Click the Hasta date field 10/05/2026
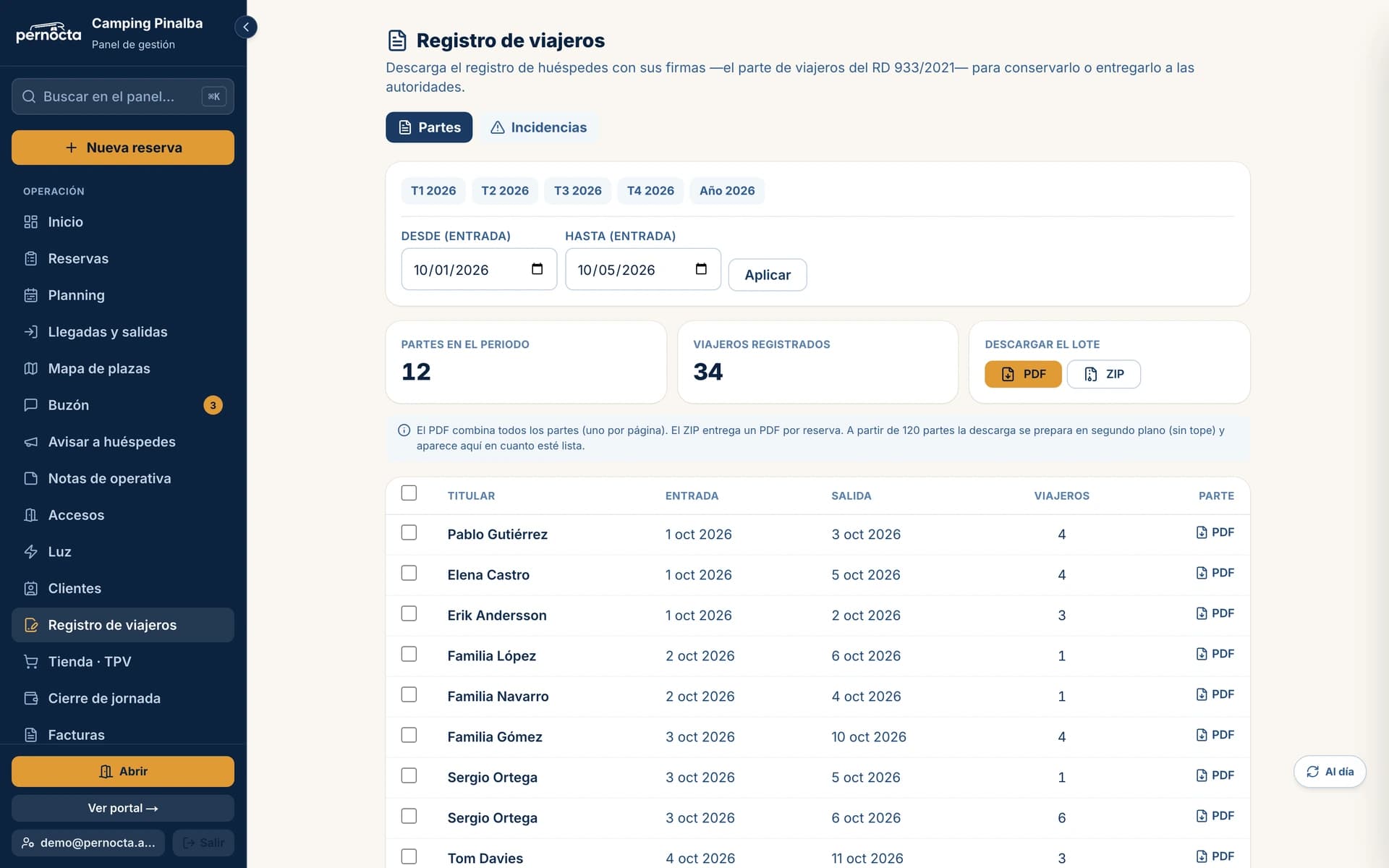Viewport: 1389px width, 868px height. click(x=643, y=269)
